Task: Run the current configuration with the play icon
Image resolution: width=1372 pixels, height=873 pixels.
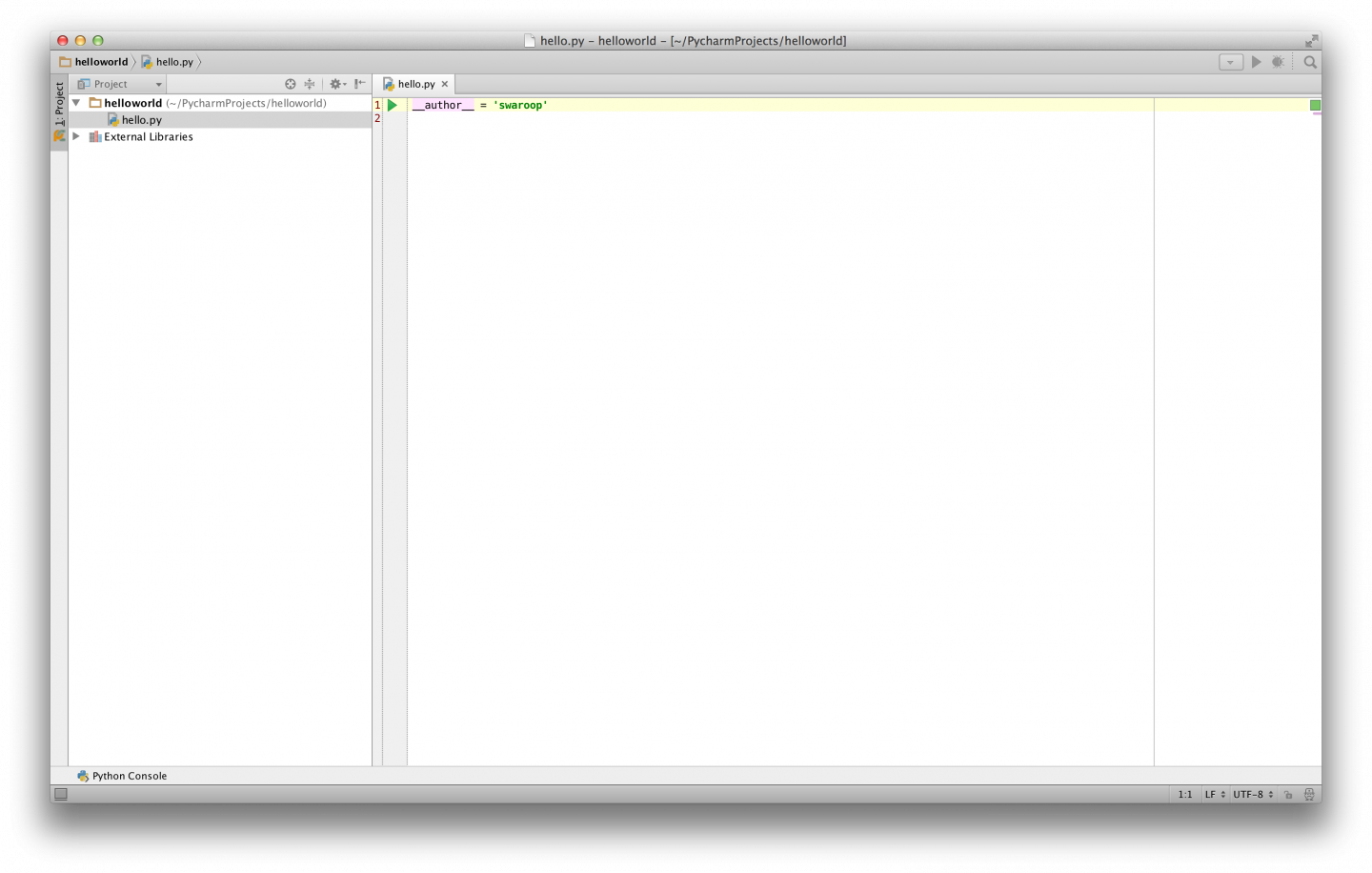Action: [1256, 62]
